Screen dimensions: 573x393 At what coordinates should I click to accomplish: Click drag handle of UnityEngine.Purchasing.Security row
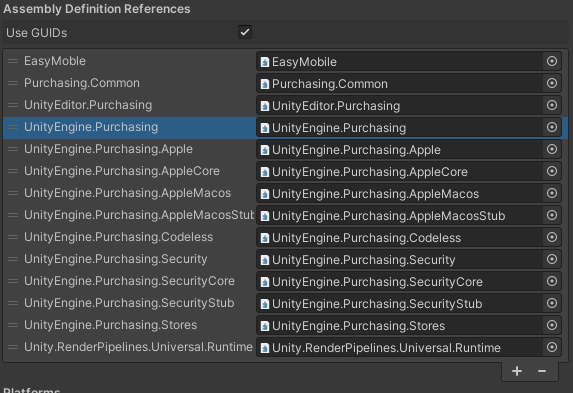[x=13, y=259]
